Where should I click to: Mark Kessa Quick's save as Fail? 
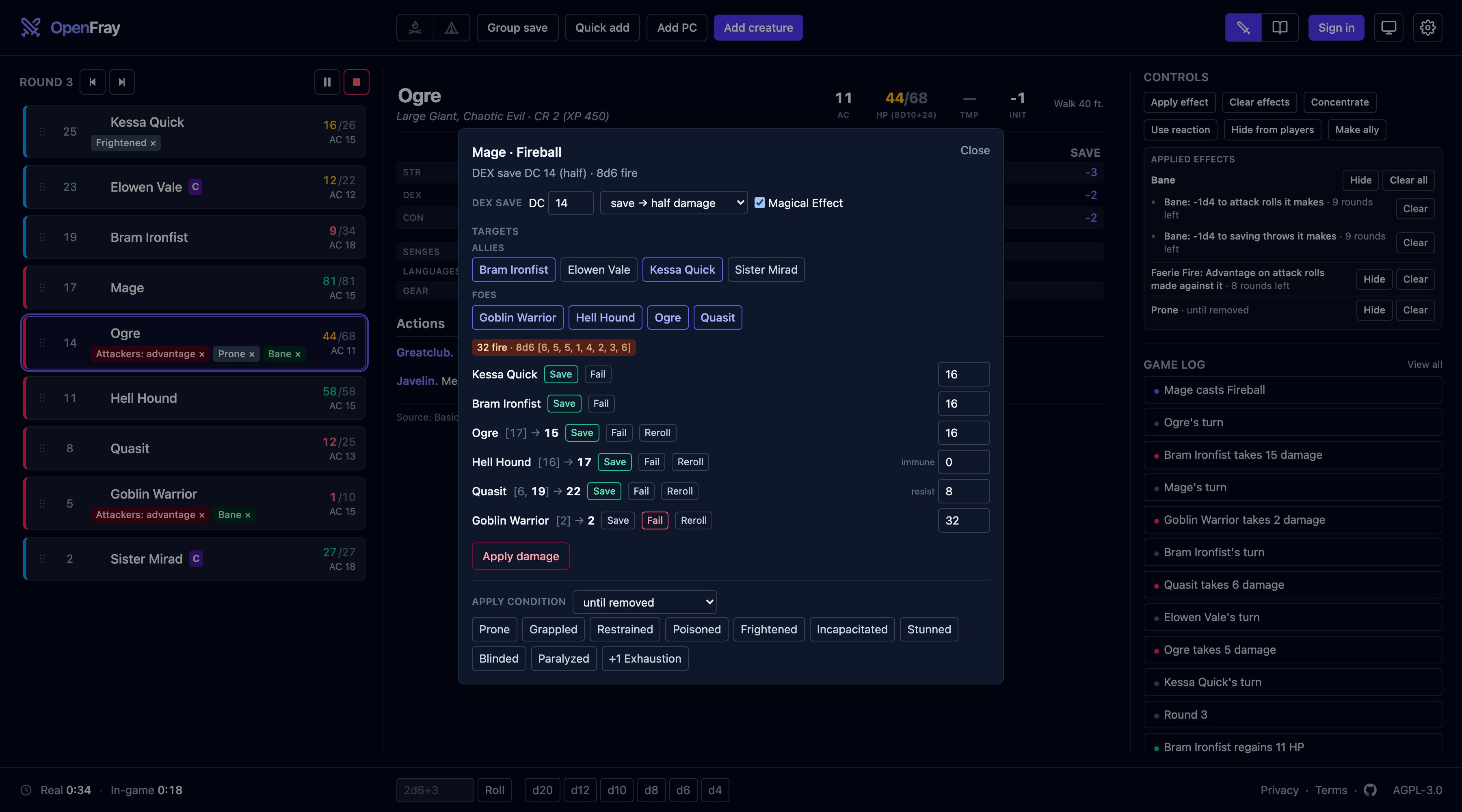tap(597, 374)
